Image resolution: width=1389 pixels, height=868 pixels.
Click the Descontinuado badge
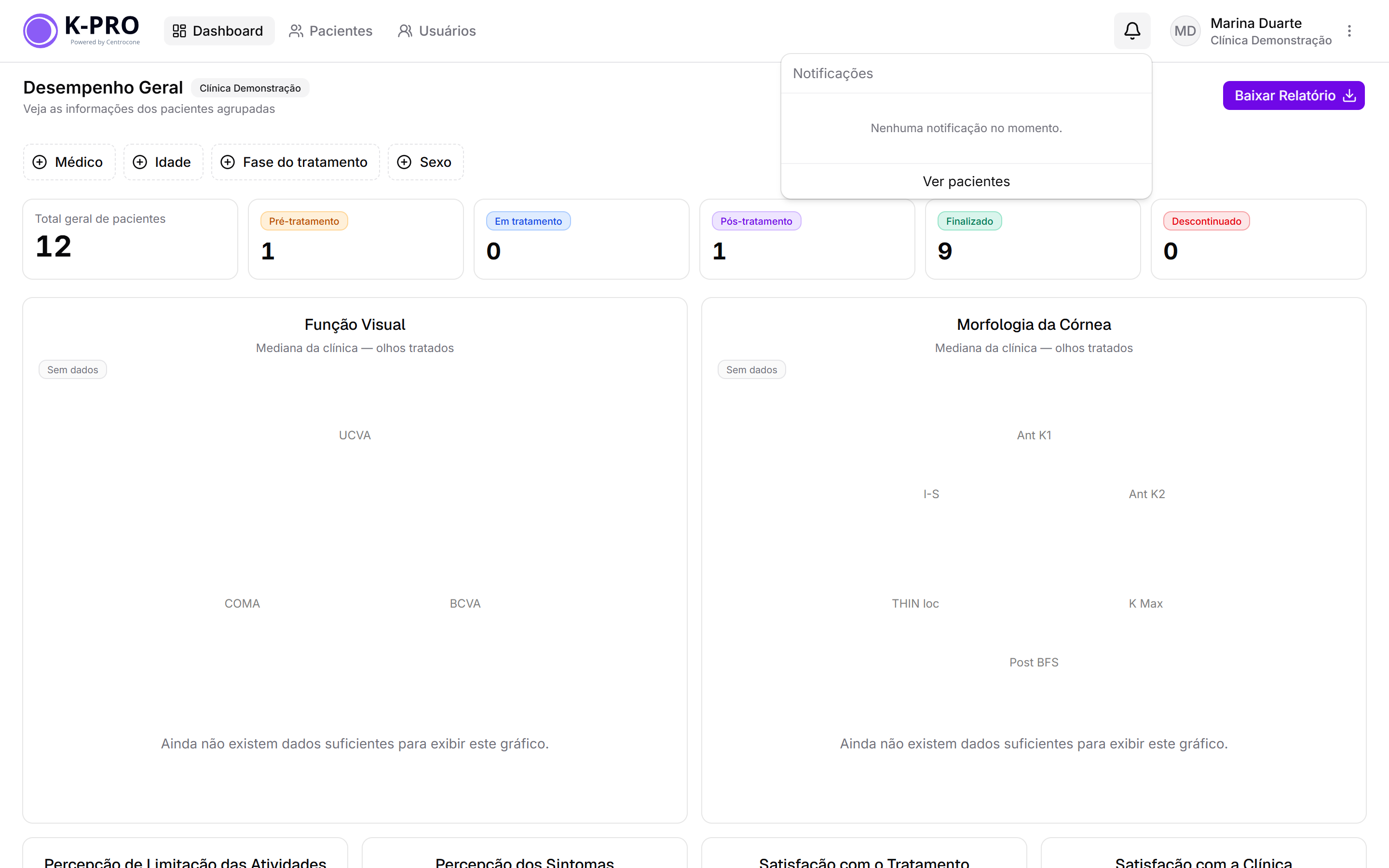1206,221
